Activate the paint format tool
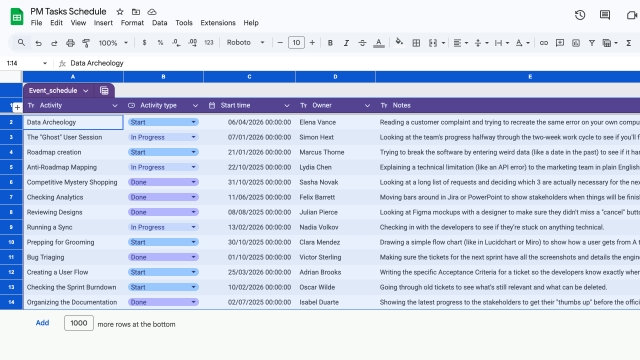The height and width of the screenshot is (360, 640). 86,43
